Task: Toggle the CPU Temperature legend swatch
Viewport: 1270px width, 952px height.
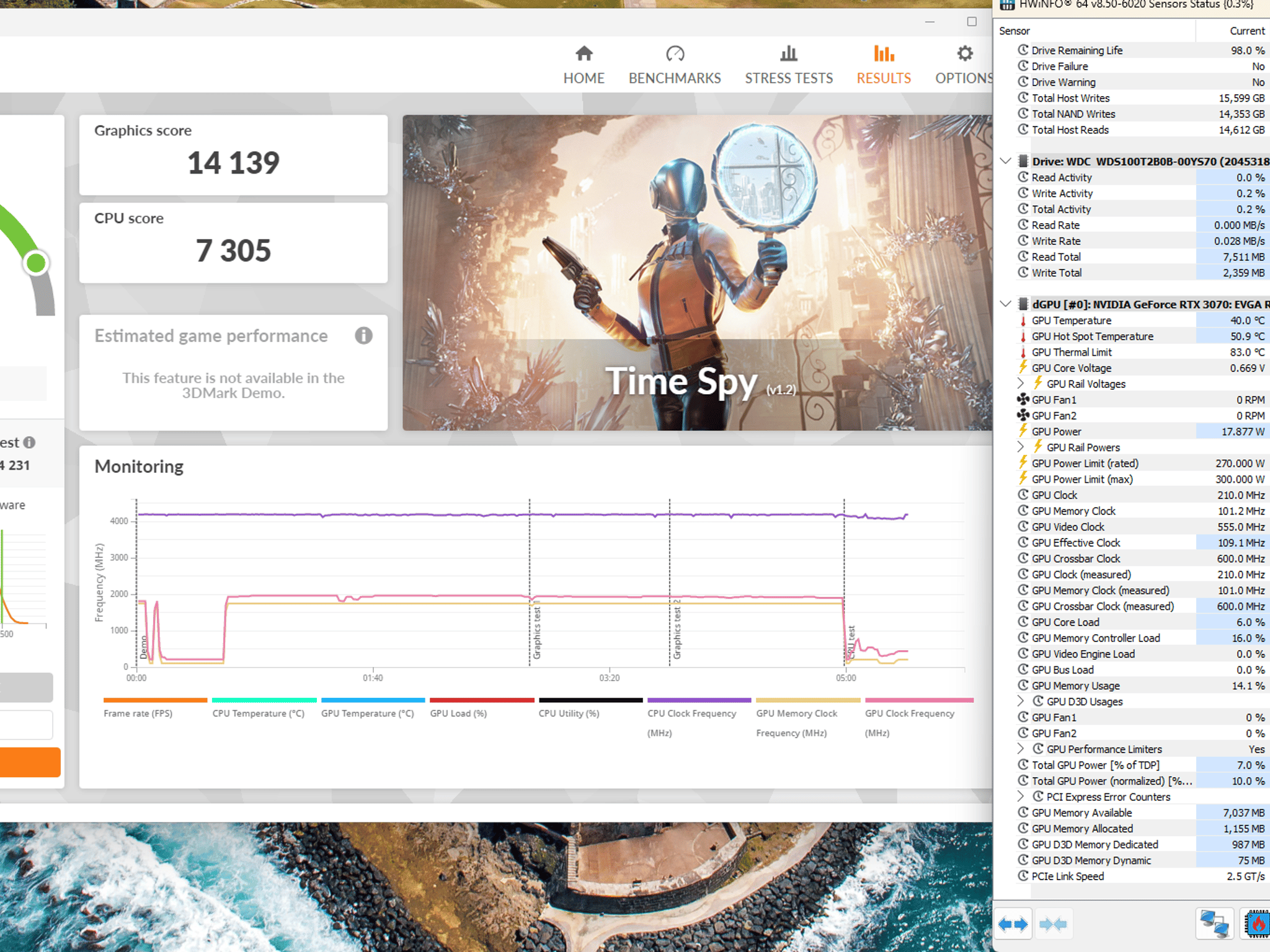Action: [264, 700]
